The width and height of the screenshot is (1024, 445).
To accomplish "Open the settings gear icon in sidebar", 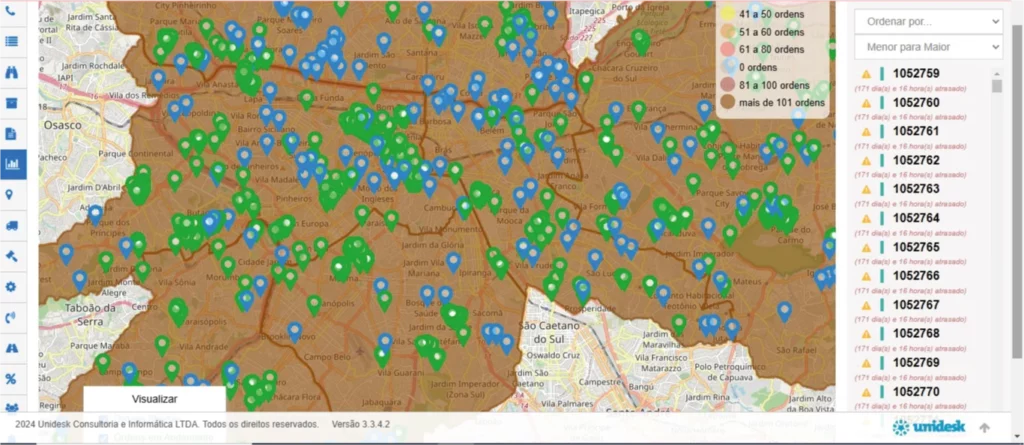I will click(x=12, y=287).
